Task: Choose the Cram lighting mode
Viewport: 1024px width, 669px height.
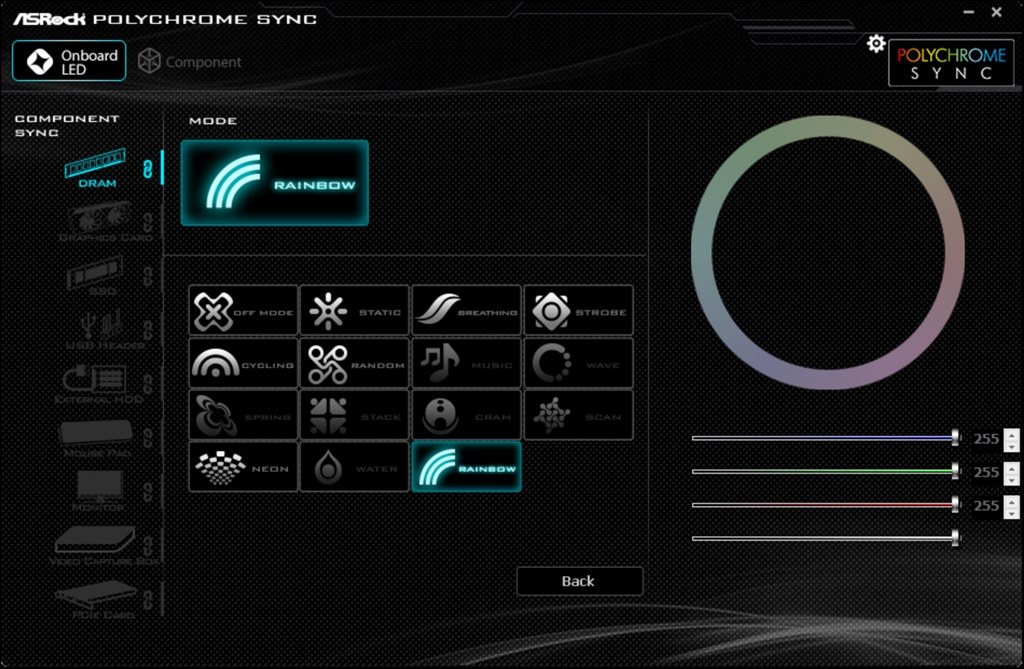Action: [466, 416]
